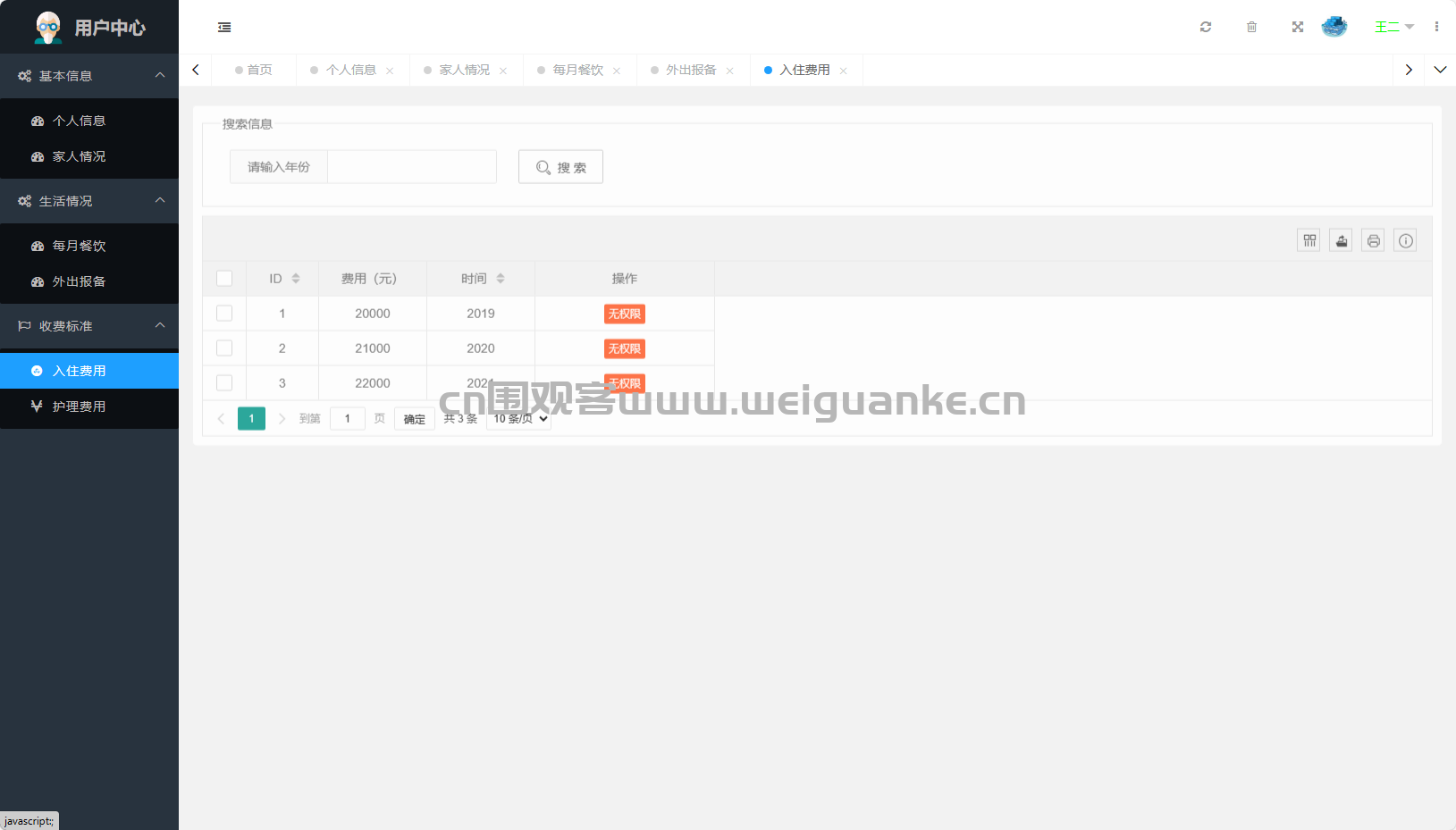Open 每月餐饮 in the sidebar
This screenshot has width=1456, height=830.
[89, 246]
